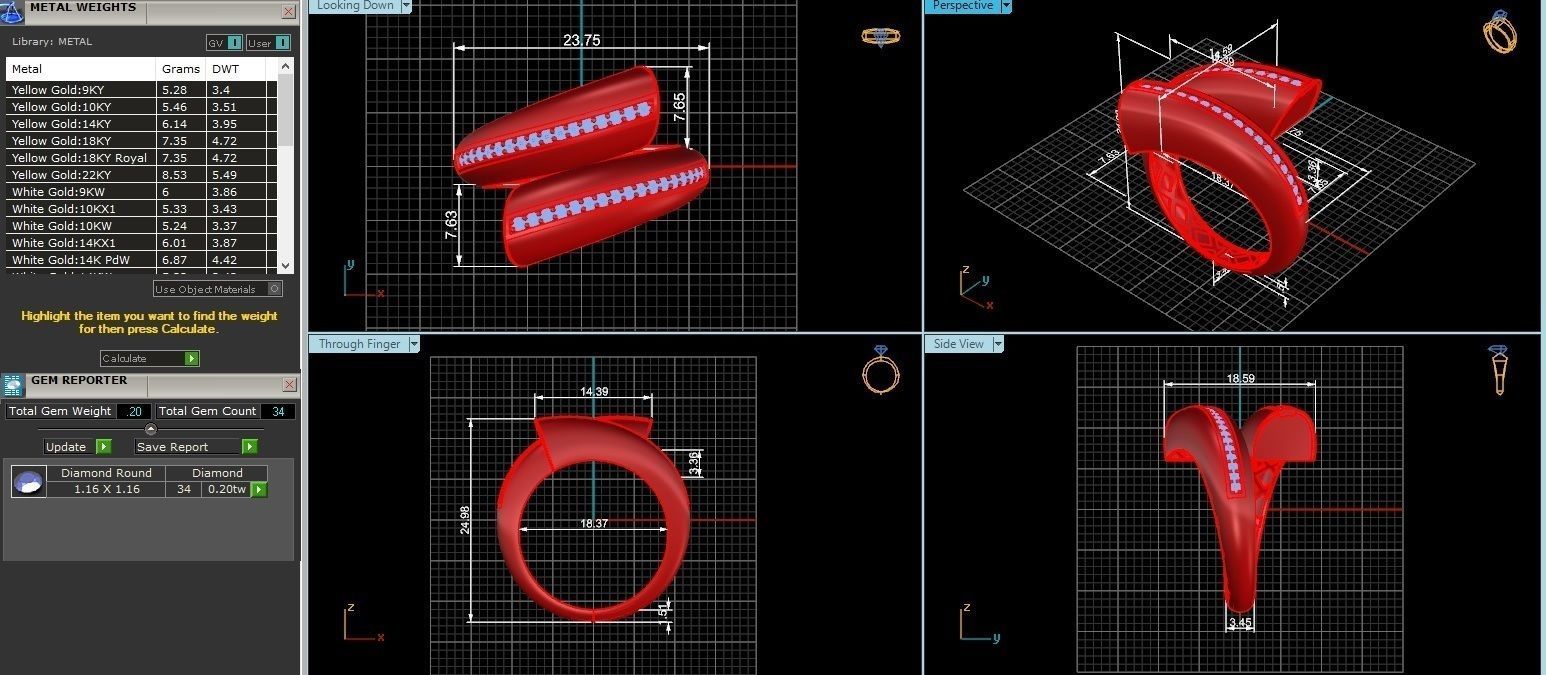Collapse Gem Reporter summary with up-arrow handle
Image resolution: width=1546 pixels, height=675 pixels.
[x=151, y=429]
